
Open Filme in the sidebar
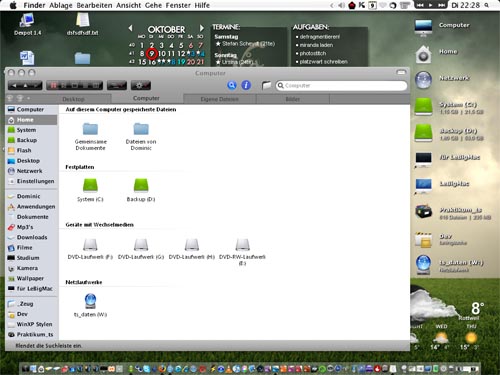coord(31,248)
